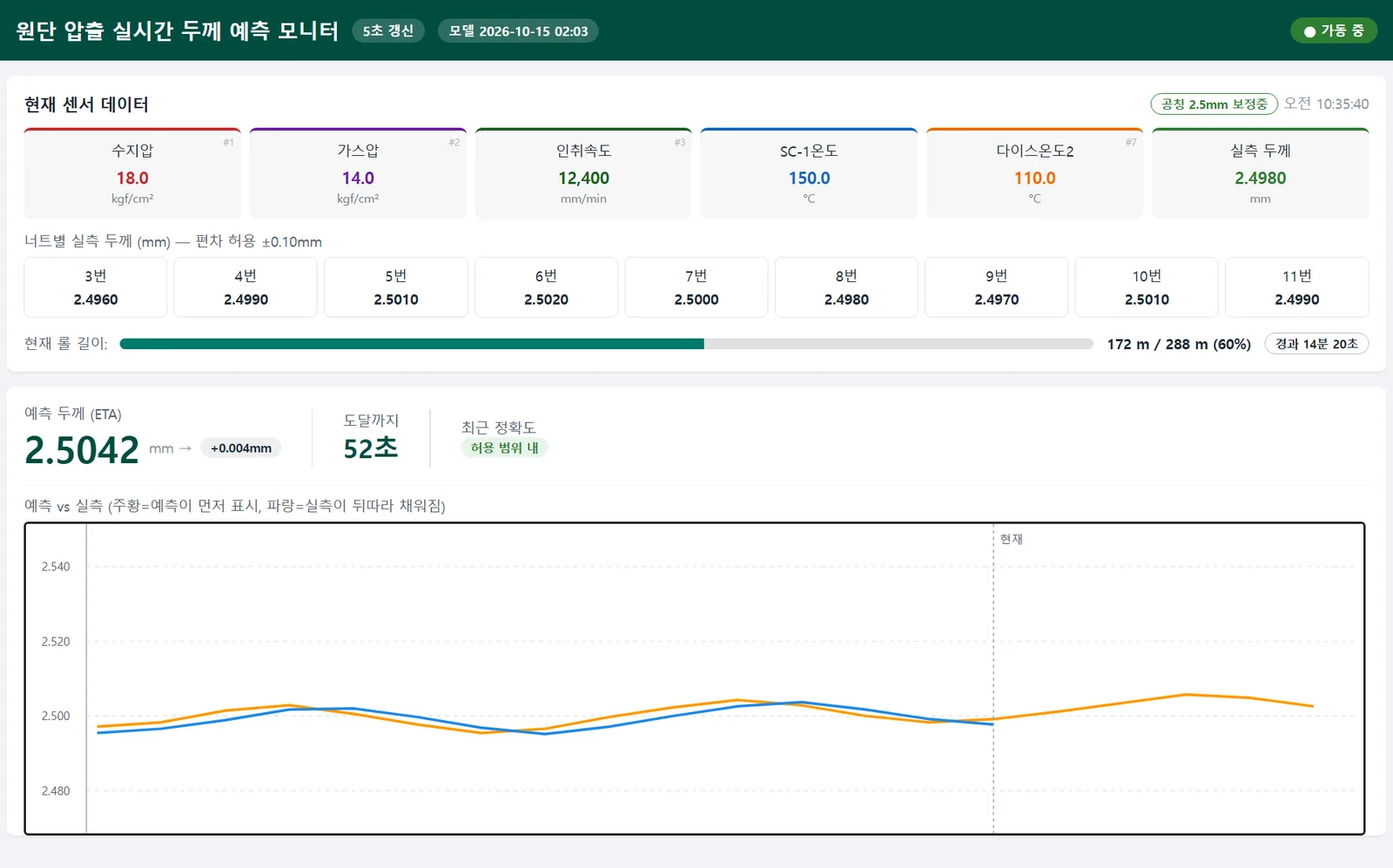Click the 경과 14분 20초 badge
This screenshot has width=1393, height=868.
coord(1316,344)
